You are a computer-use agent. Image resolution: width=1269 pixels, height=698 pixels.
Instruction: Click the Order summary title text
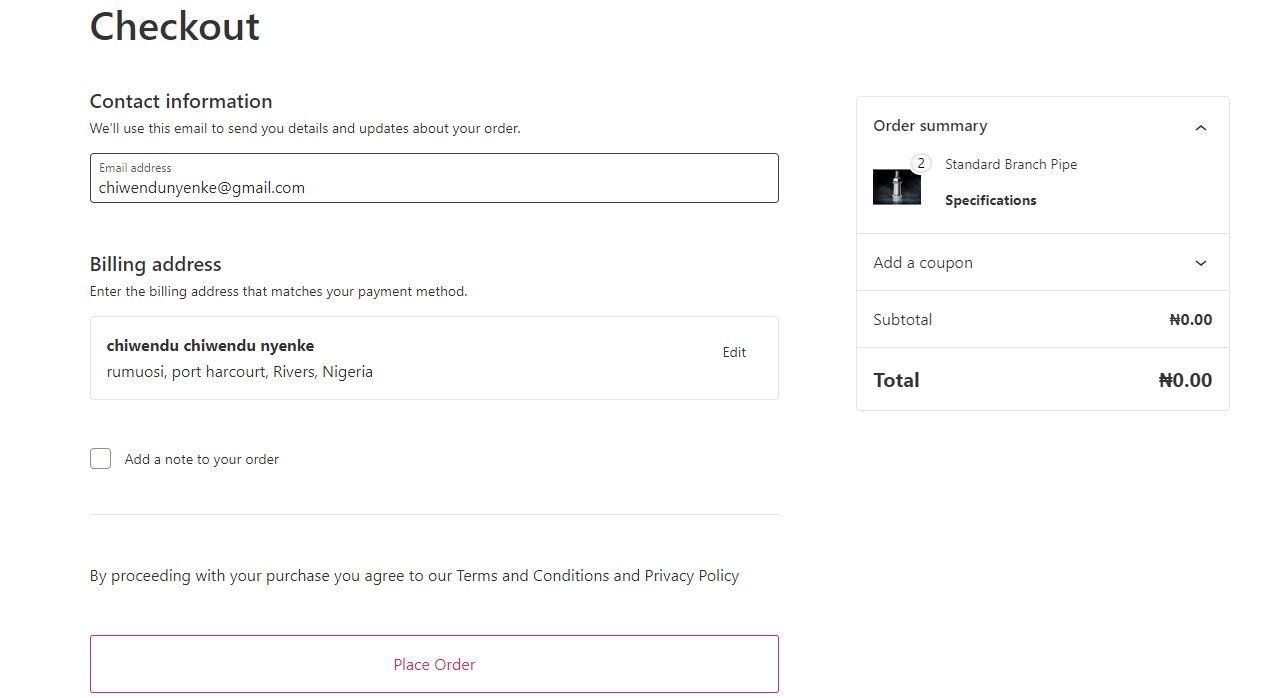pyautogui.click(x=930, y=126)
